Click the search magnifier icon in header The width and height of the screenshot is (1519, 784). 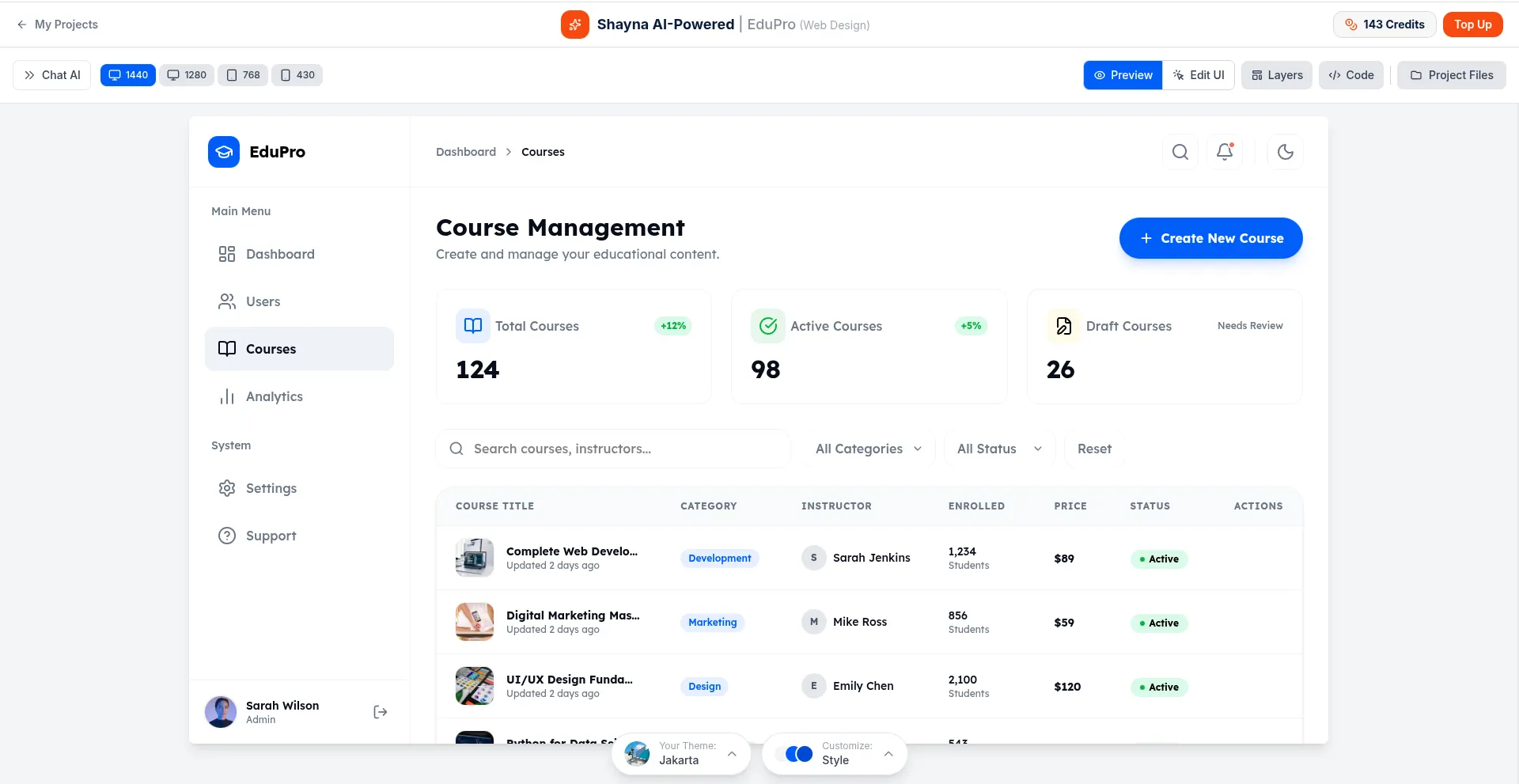tap(1180, 152)
